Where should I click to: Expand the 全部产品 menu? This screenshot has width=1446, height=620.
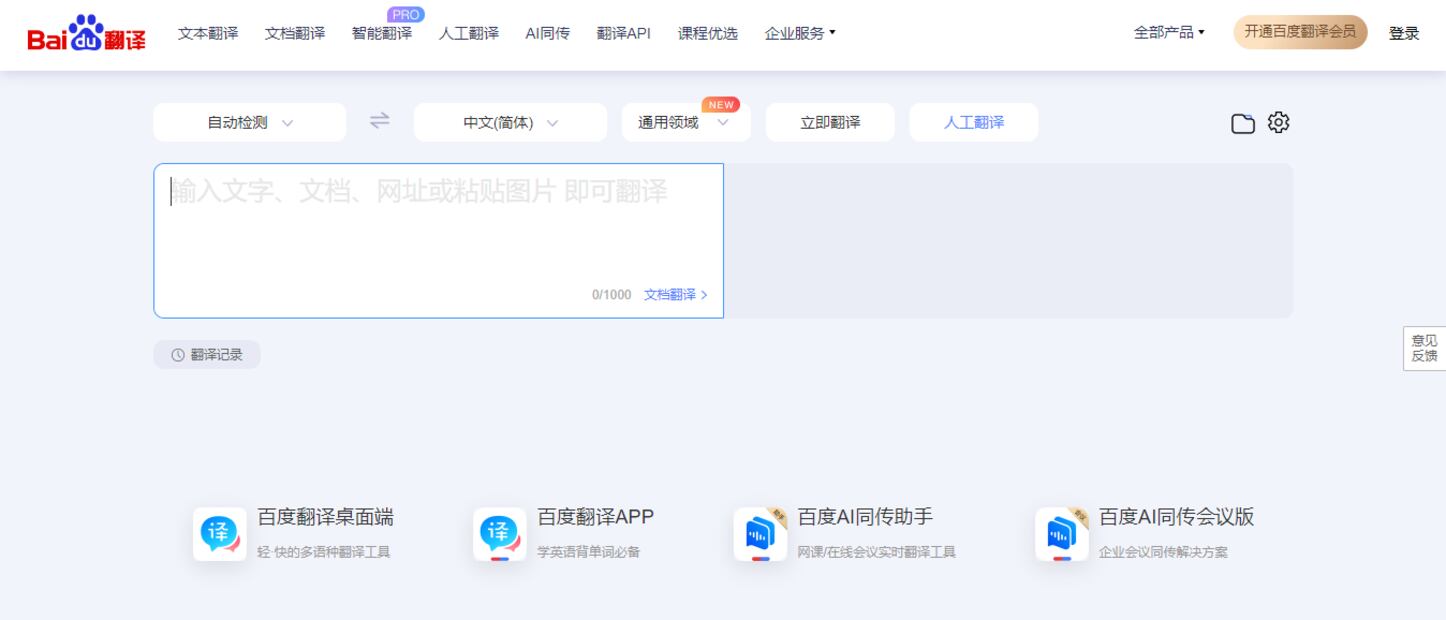(1169, 32)
